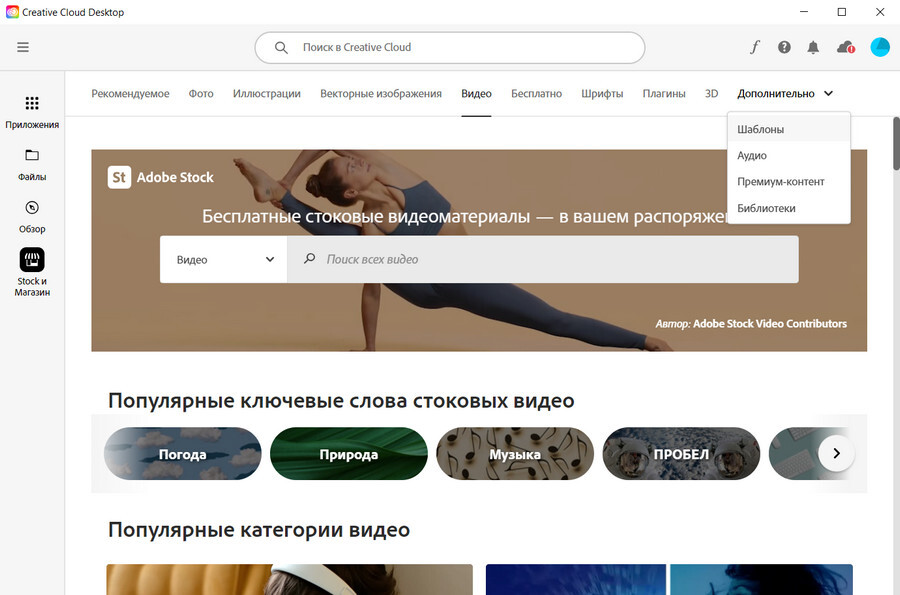
Task: Open the video category thumbnail with headphones
Action: 289,580
